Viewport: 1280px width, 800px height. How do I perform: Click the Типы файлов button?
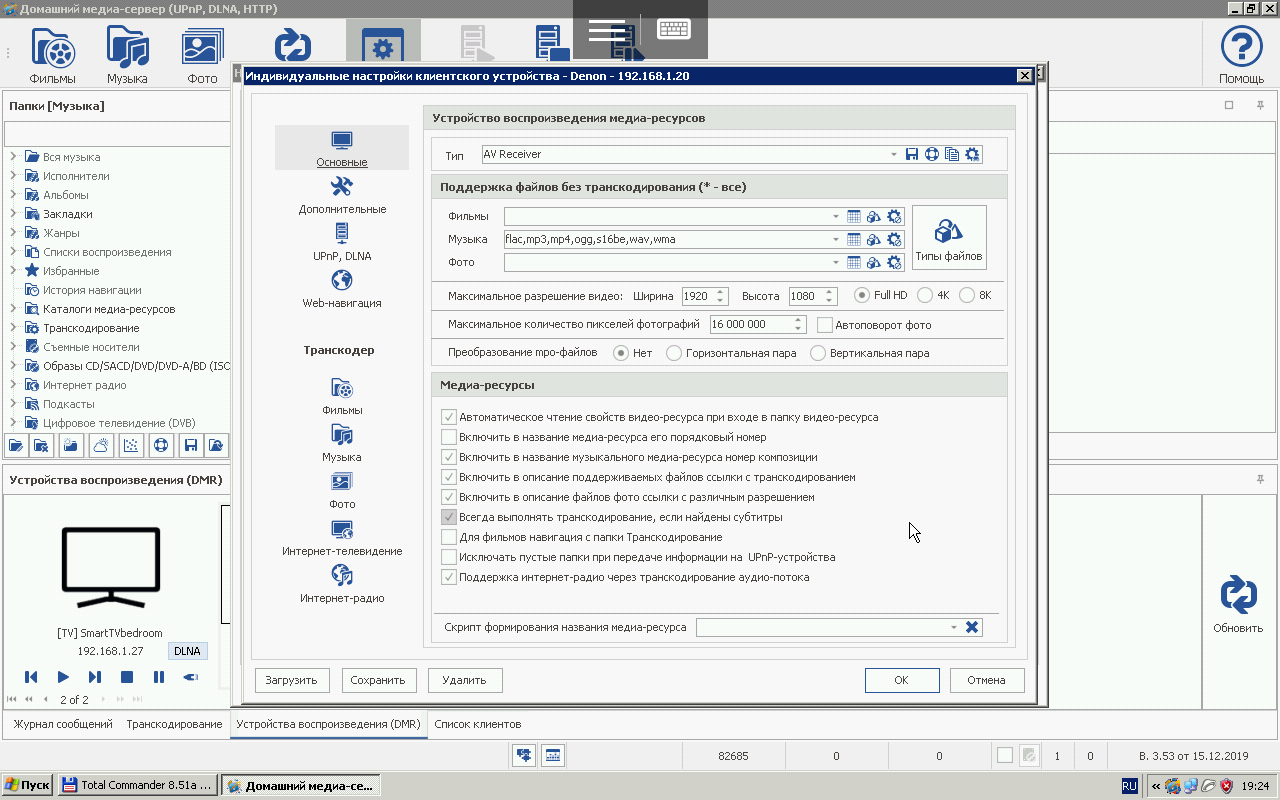(948, 239)
